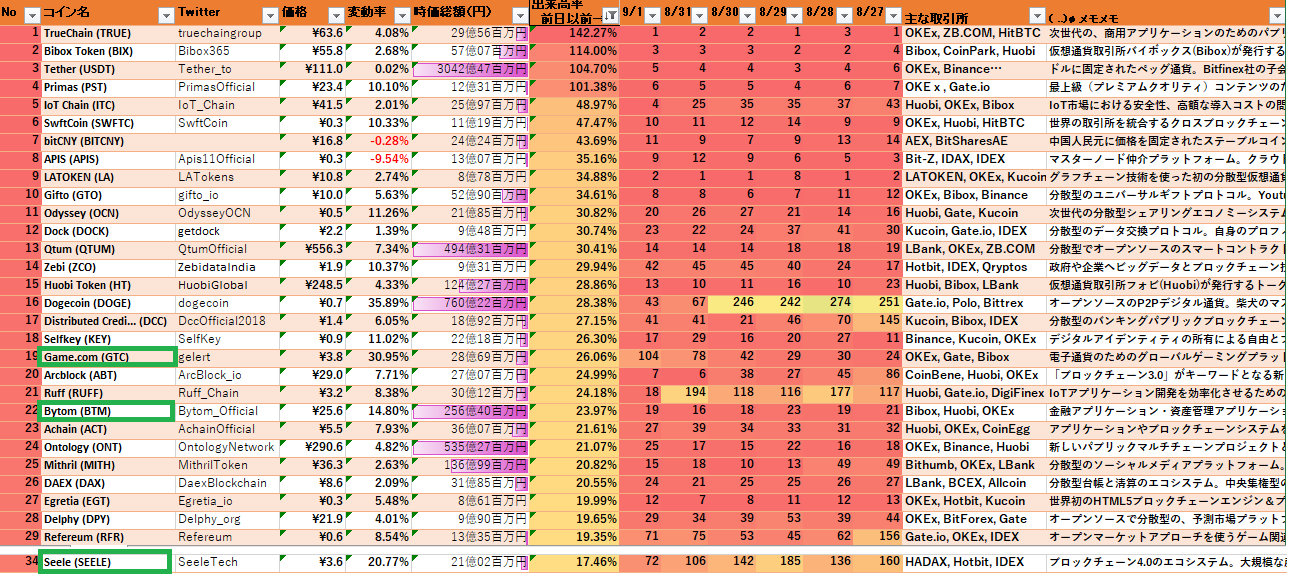The width and height of the screenshot is (1289, 577).
Task: Expand the Twitter column filter arrow
Action: [x=268, y=15]
